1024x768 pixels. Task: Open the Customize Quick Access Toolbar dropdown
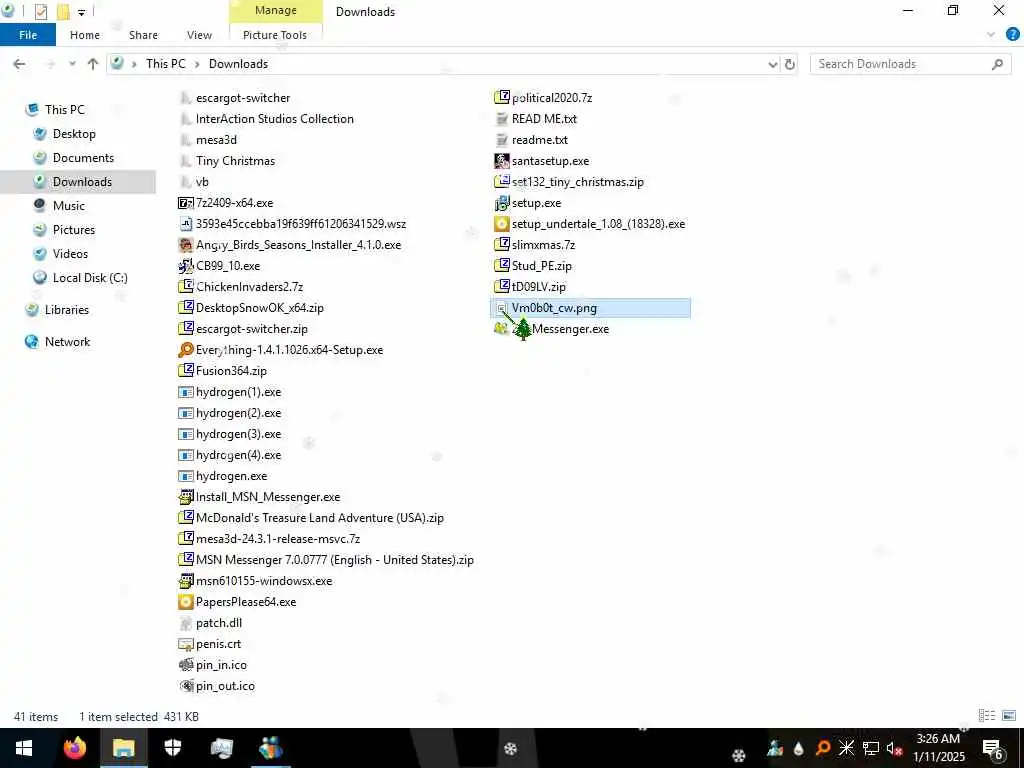pyautogui.click(x=82, y=12)
